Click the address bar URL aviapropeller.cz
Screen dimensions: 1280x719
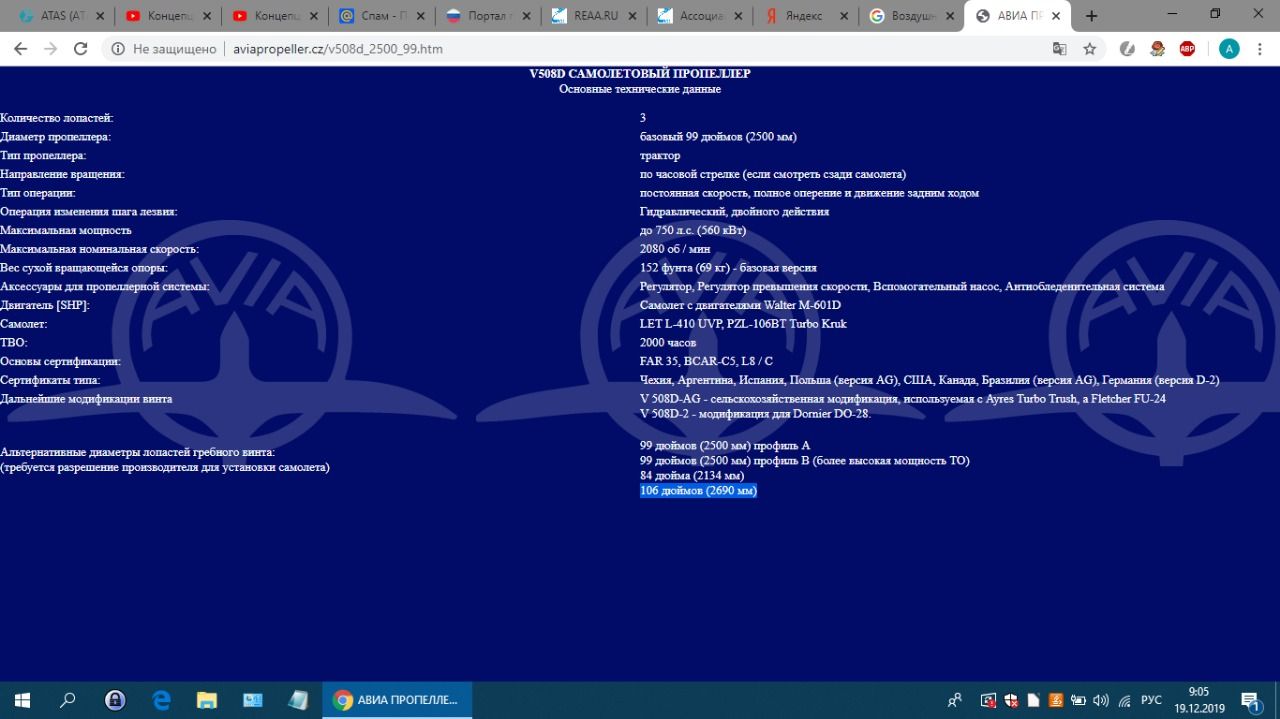(335, 49)
